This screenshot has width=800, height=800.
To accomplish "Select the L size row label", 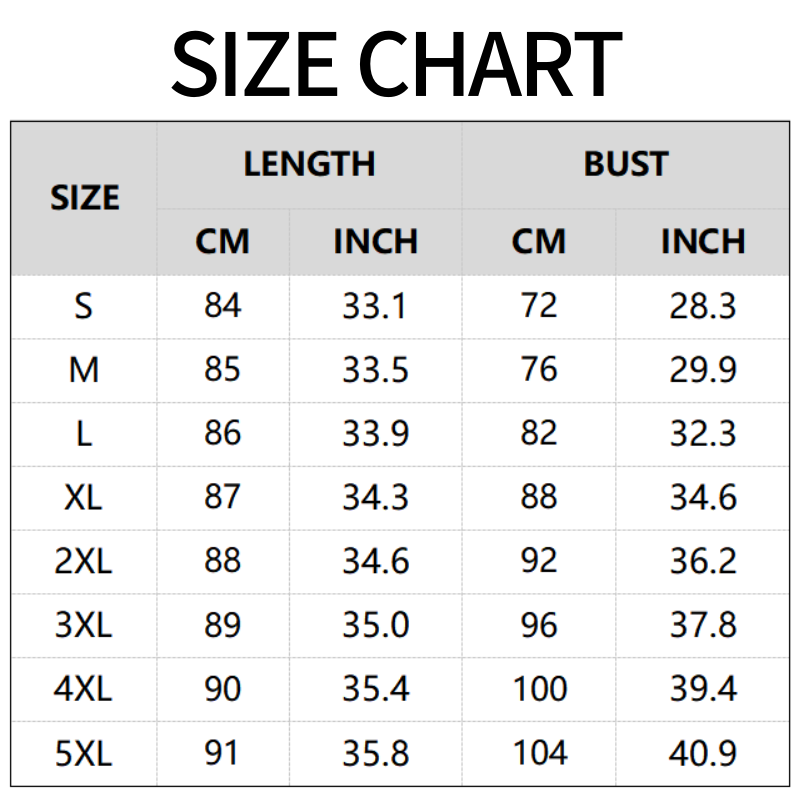I will pyautogui.click(x=84, y=434).
